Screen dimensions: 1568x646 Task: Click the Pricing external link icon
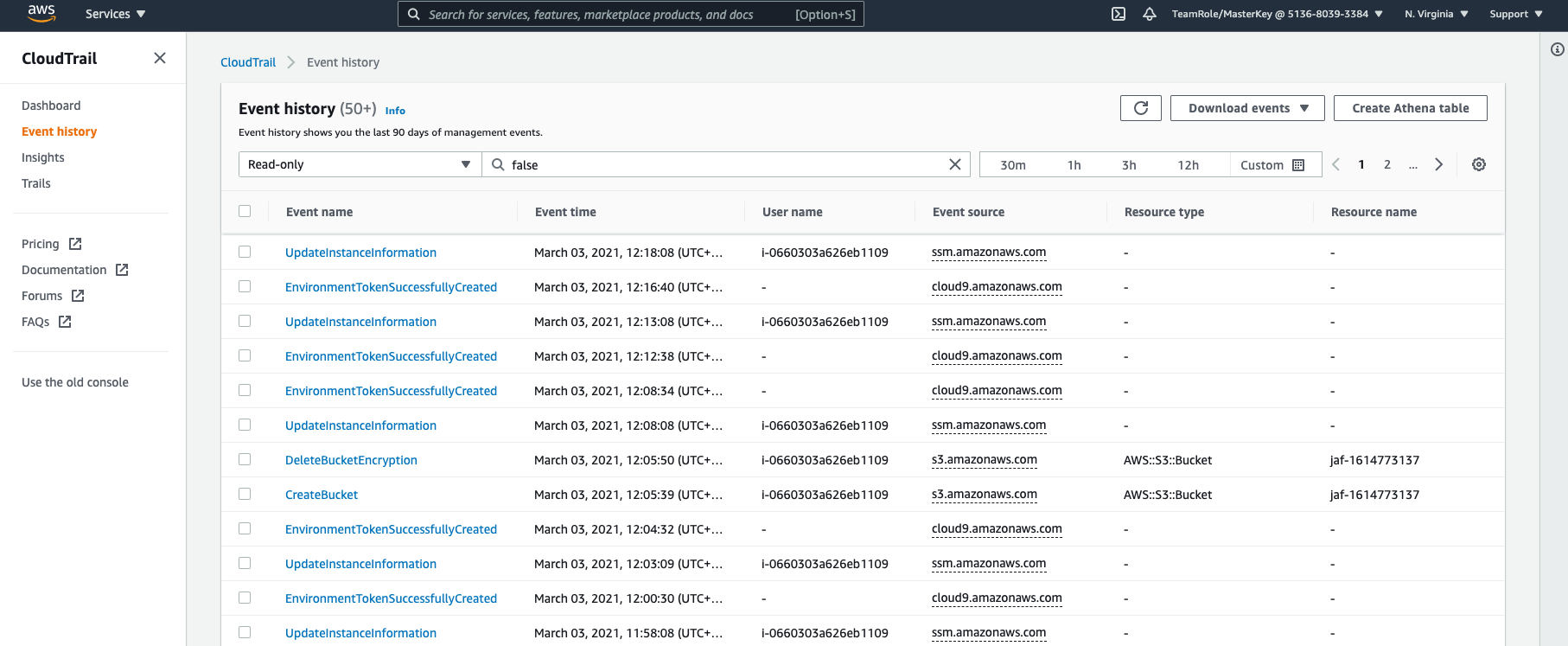point(75,244)
